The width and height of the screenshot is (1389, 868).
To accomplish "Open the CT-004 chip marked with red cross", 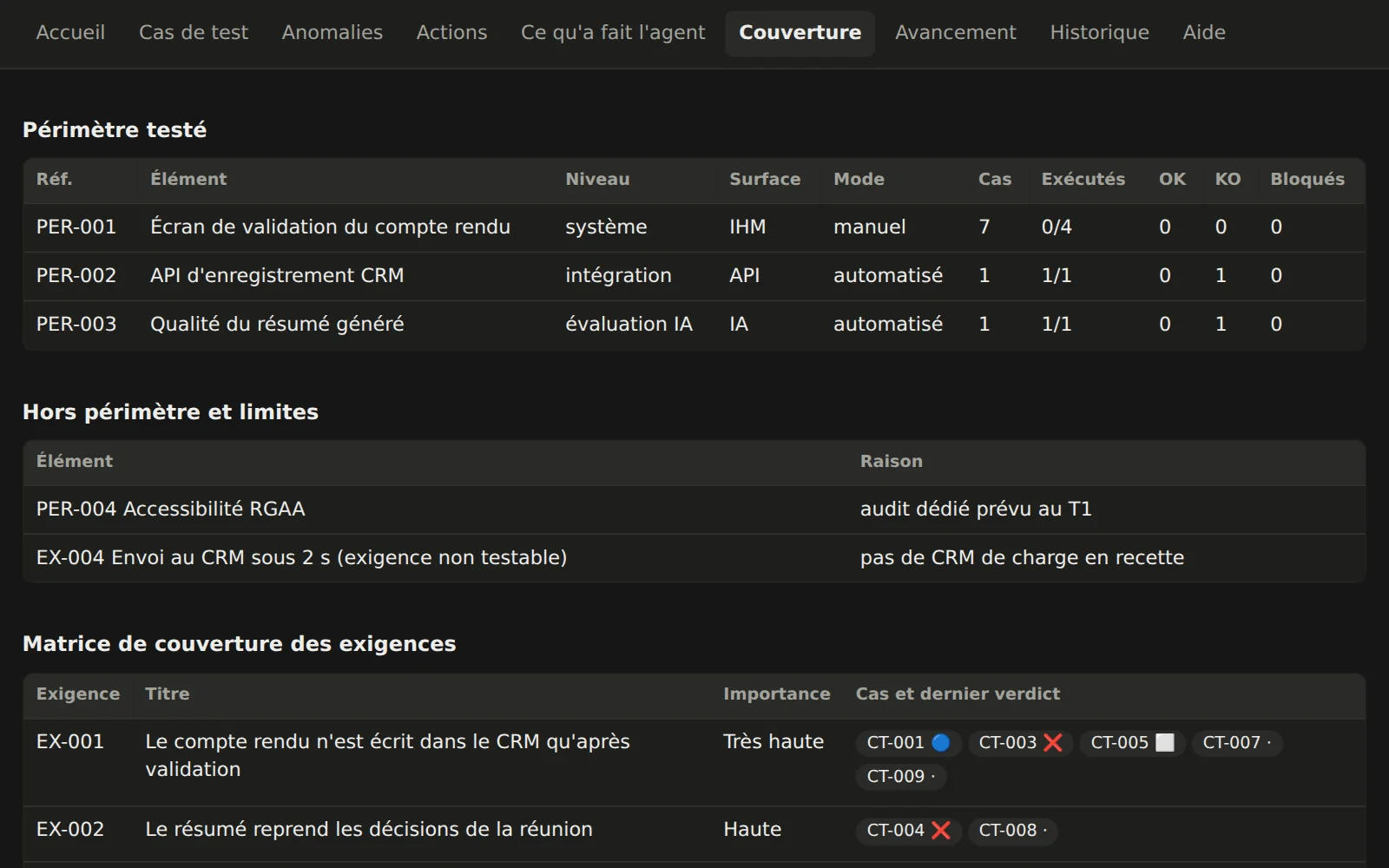I will point(908,831).
